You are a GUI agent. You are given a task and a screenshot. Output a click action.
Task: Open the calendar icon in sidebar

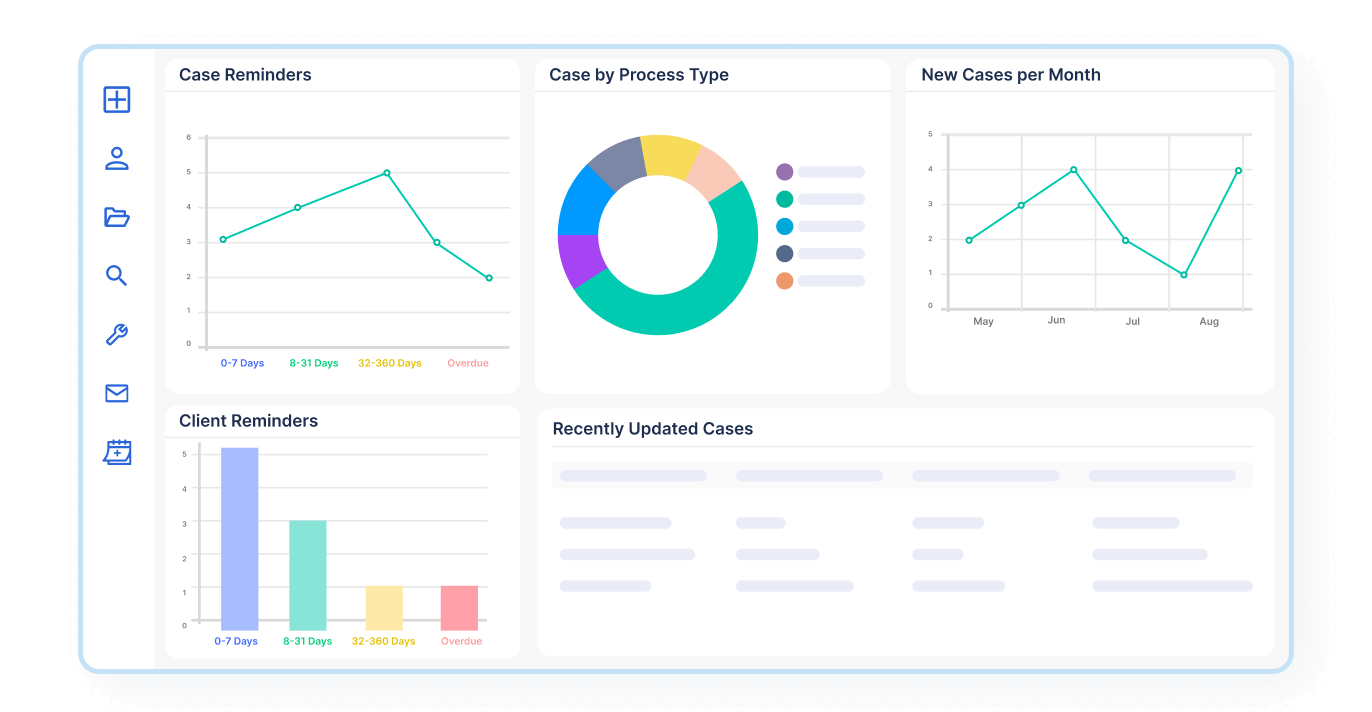click(x=117, y=453)
